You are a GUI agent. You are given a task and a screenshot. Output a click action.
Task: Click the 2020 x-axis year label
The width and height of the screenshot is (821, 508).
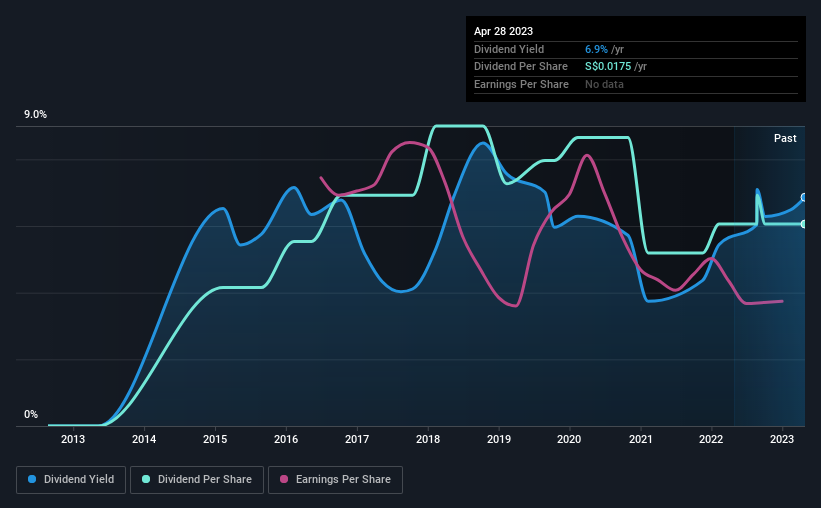coord(569,439)
